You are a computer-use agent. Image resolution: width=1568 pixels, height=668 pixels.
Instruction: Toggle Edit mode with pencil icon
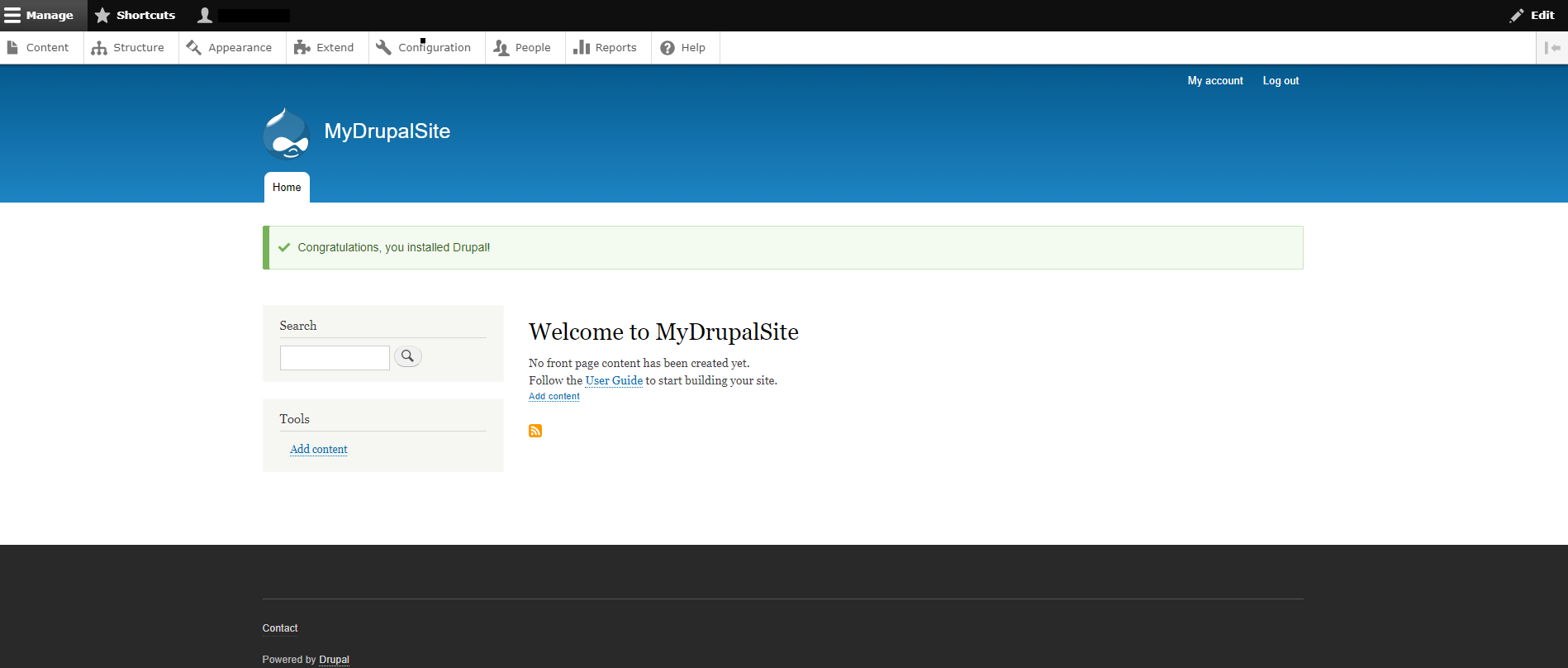click(x=1532, y=16)
